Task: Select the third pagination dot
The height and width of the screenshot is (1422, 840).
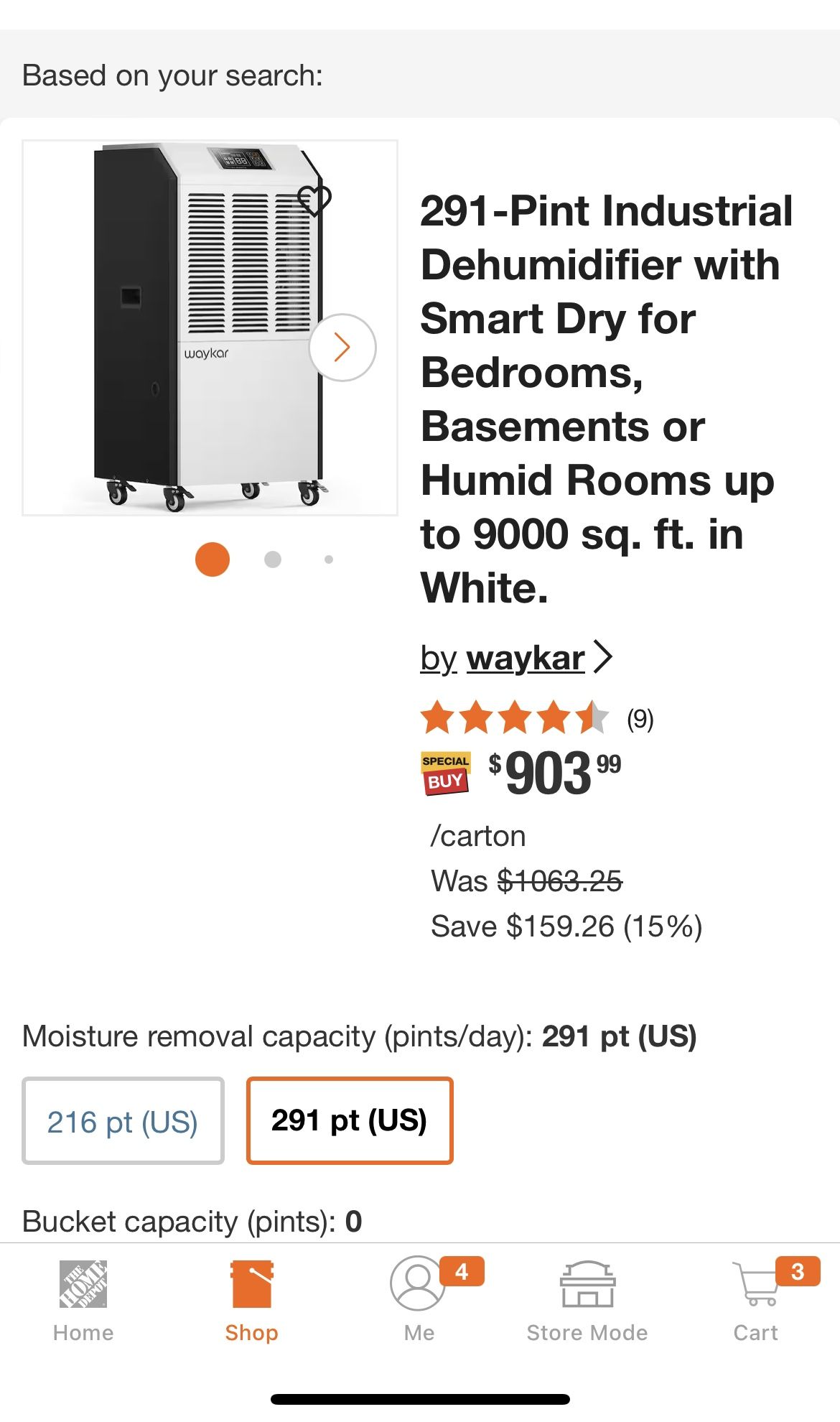Action: 327,559
